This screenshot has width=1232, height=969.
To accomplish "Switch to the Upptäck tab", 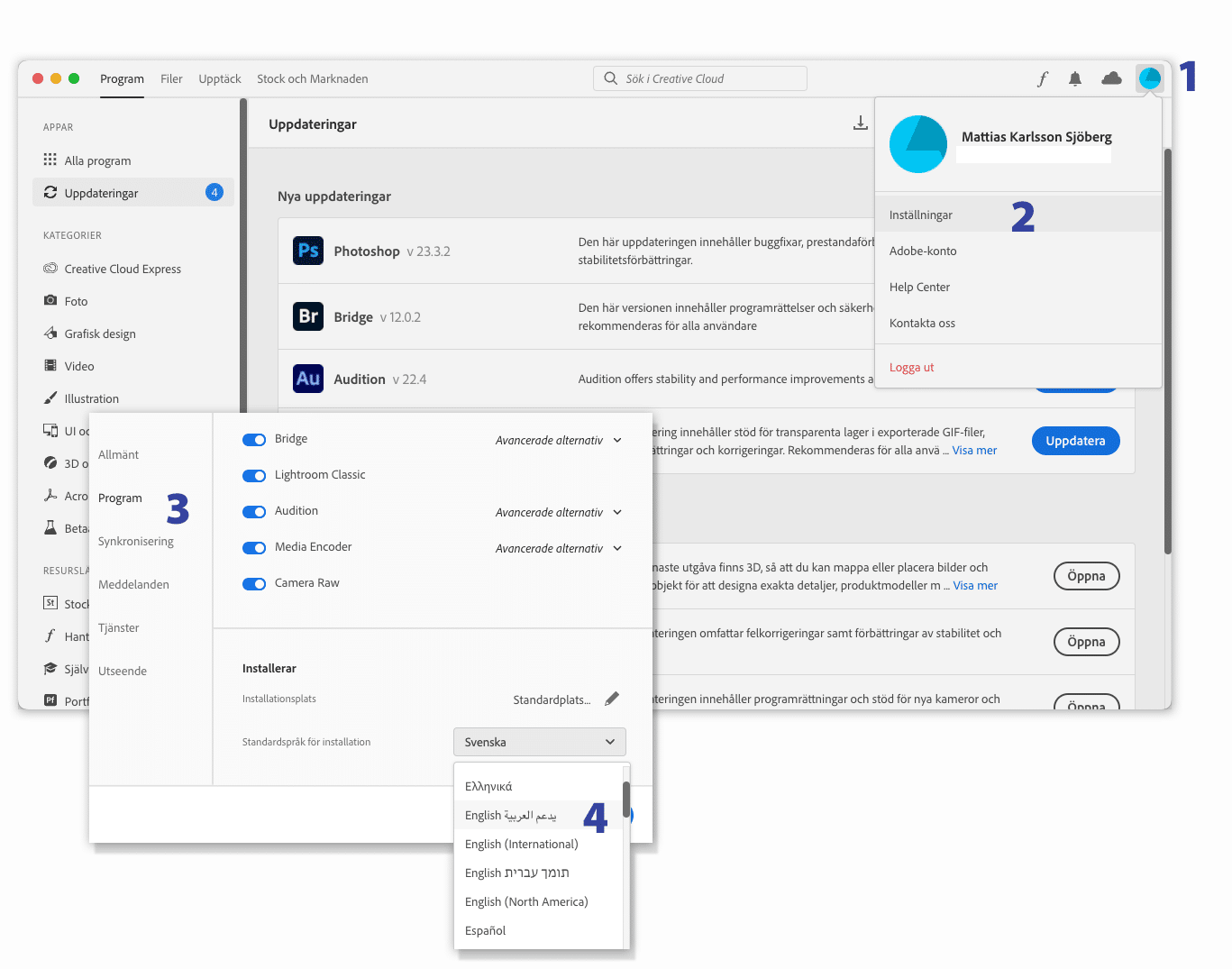I will point(220,78).
